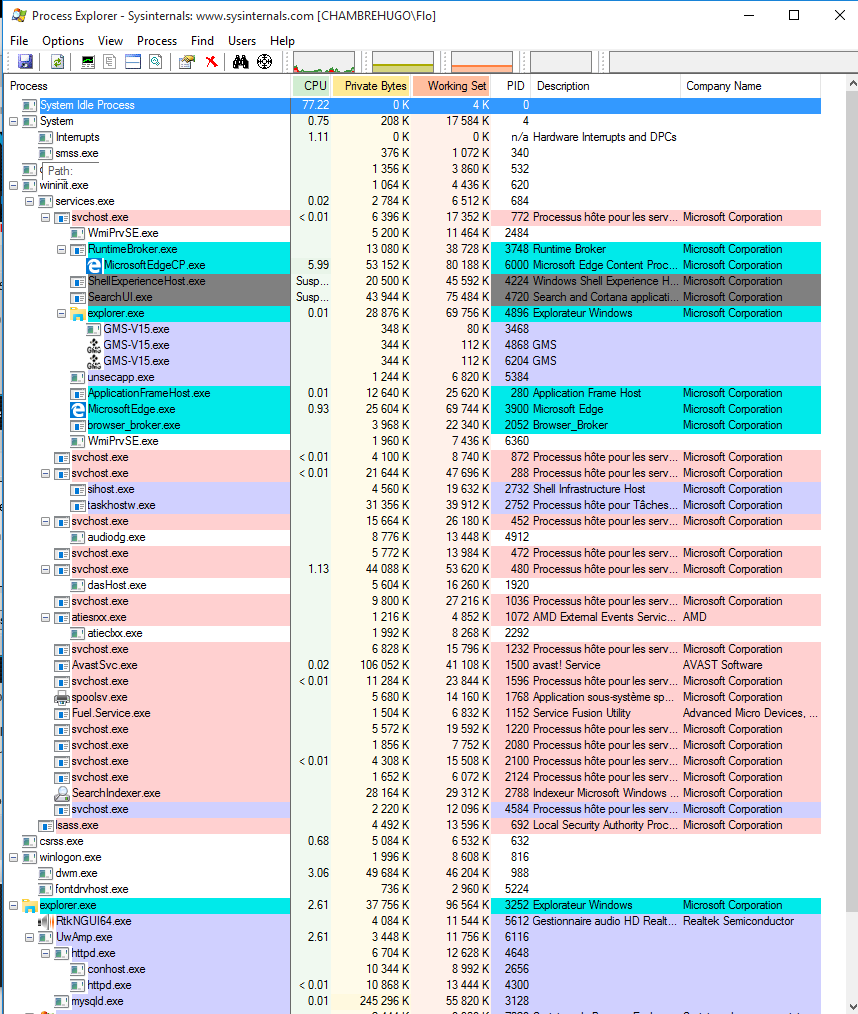Collapse the explorer.exe PID 4896 node
This screenshot has height=1014, width=858.
point(61,314)
